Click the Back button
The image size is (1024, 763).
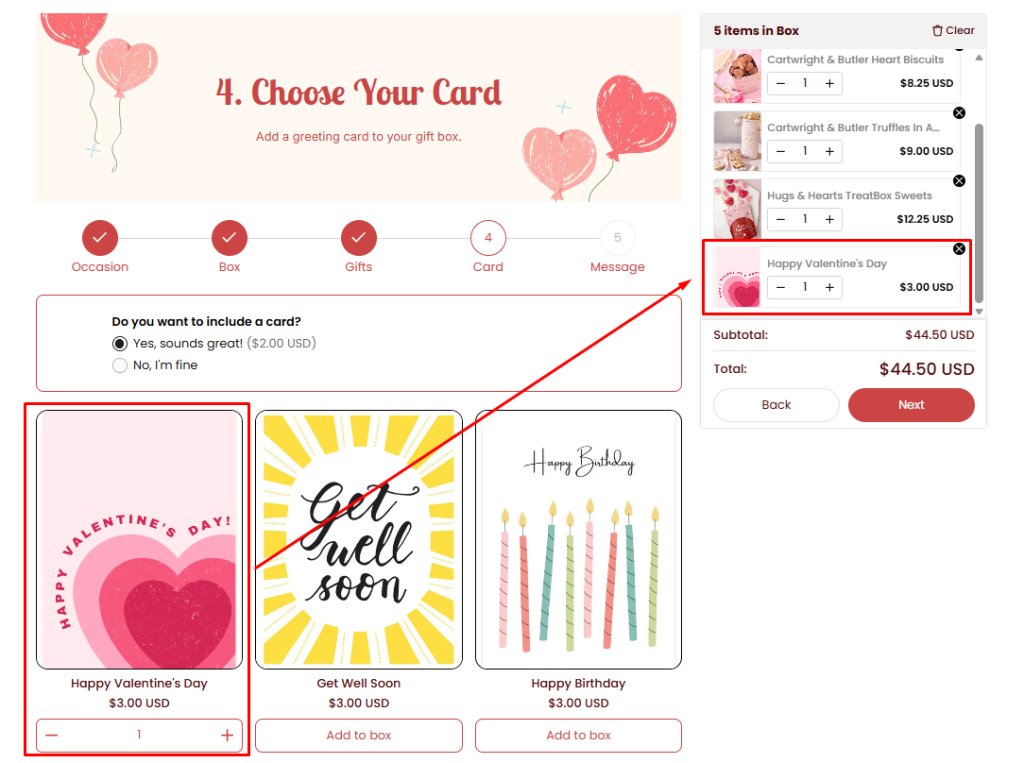[776, 405]
